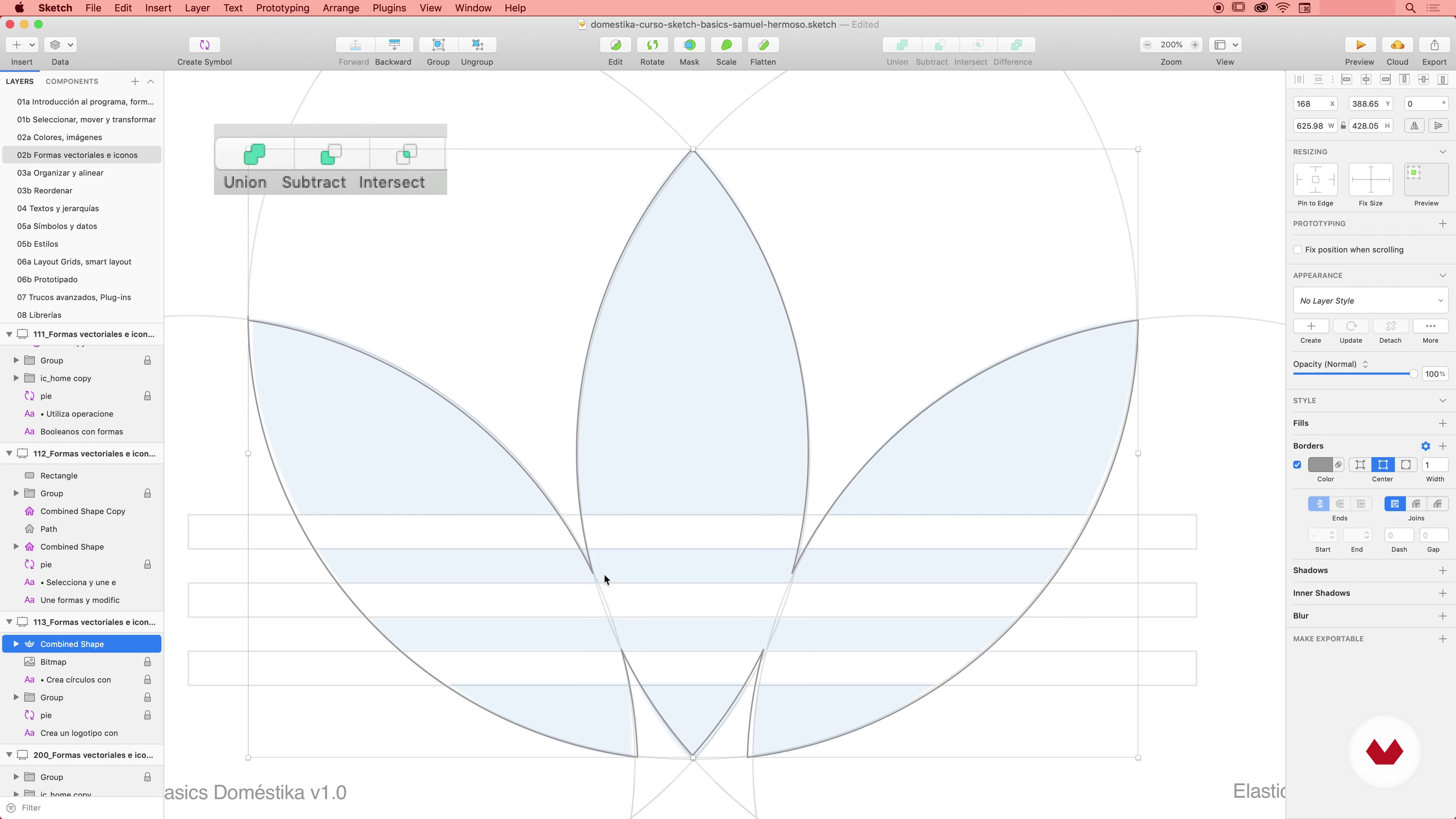Open Cloud upload icon
This screenshot has width=1456, height=819.
click(1397, 45)
